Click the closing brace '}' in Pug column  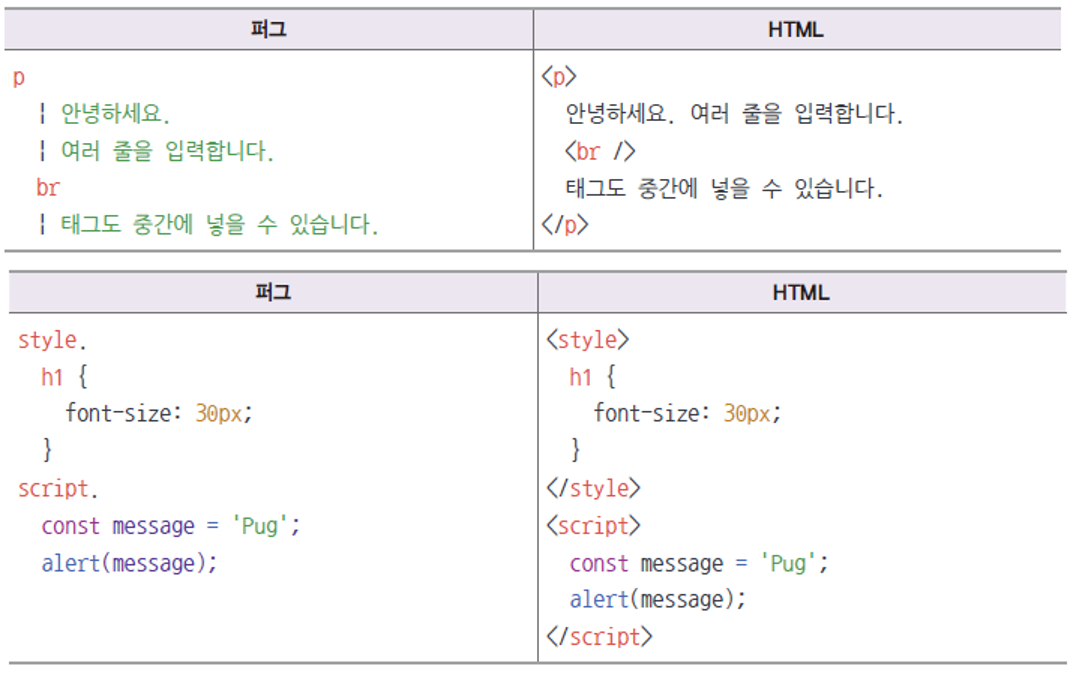[x=47, y=450]
